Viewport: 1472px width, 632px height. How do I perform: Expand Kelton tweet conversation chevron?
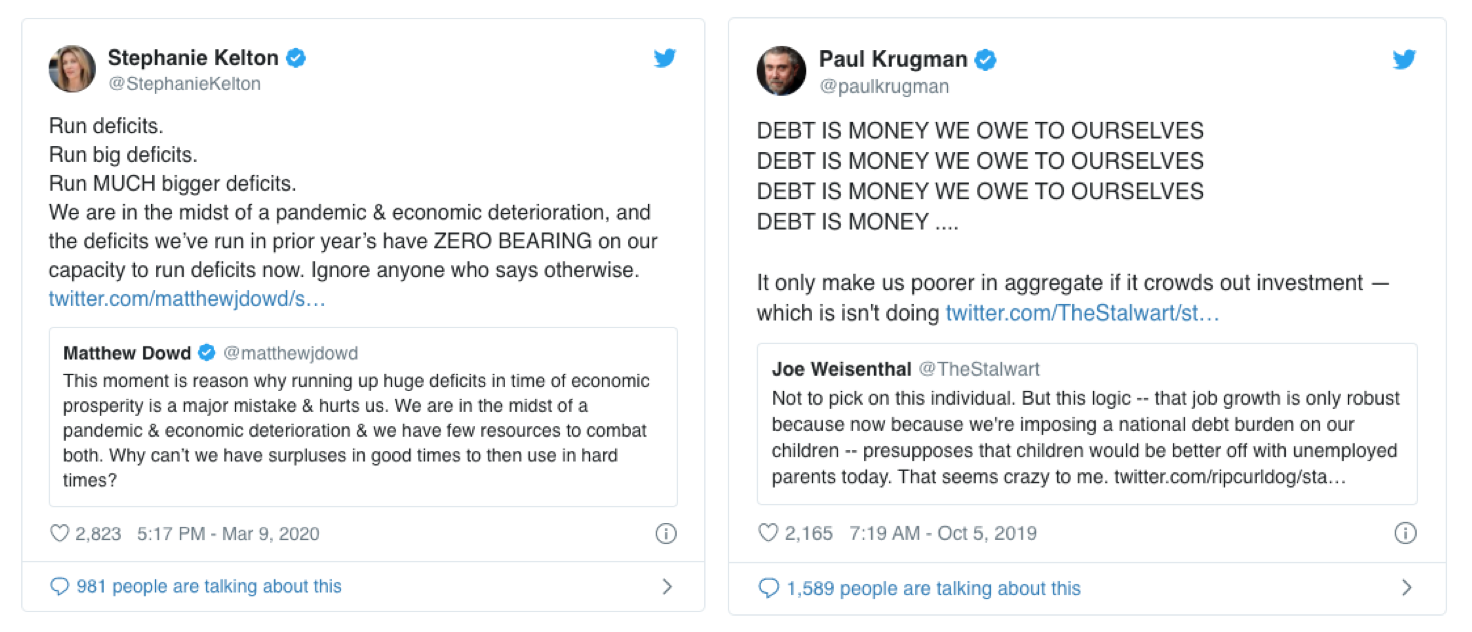(667, 587)
